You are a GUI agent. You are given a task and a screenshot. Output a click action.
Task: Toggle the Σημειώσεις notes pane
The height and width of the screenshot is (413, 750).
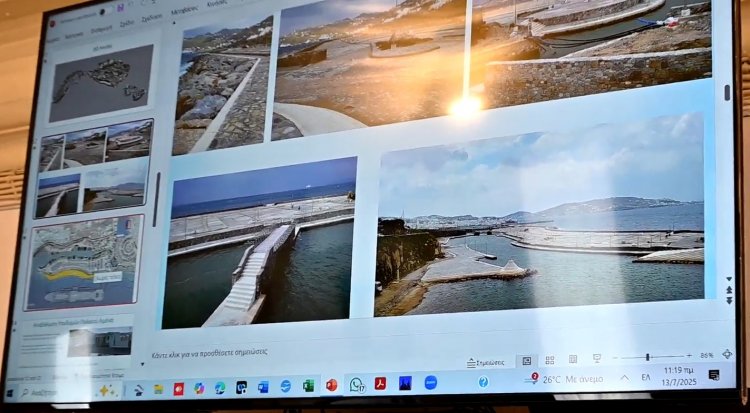pos(485,362)
